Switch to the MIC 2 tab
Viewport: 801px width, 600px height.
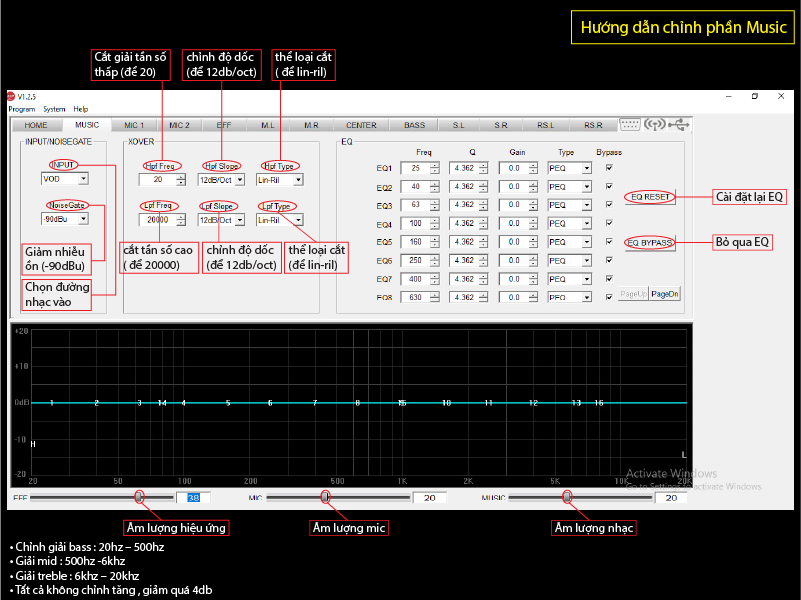[179, 125]
